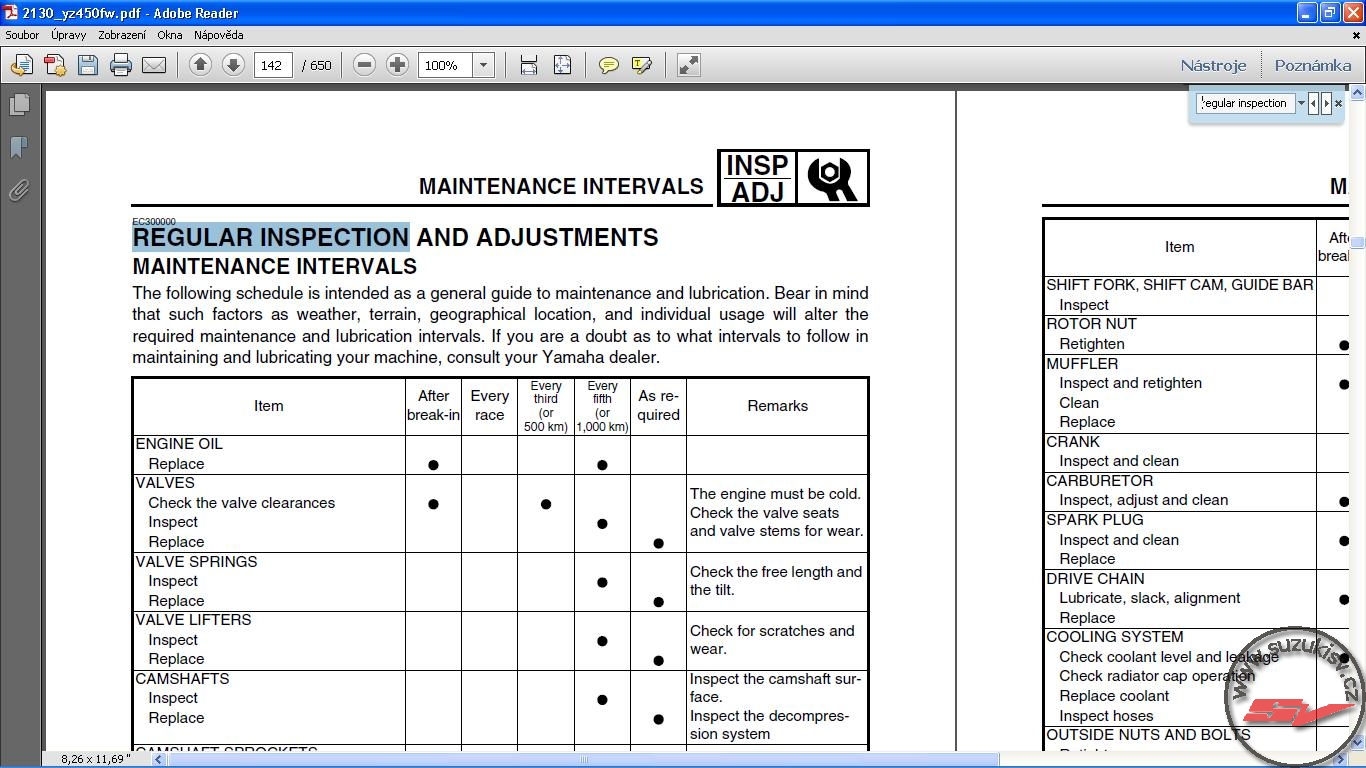The width and height of the screenshot is (1366, 768).
Task: Click the 'ENGINE OIL' table row label
Action: tap(179, 444)
